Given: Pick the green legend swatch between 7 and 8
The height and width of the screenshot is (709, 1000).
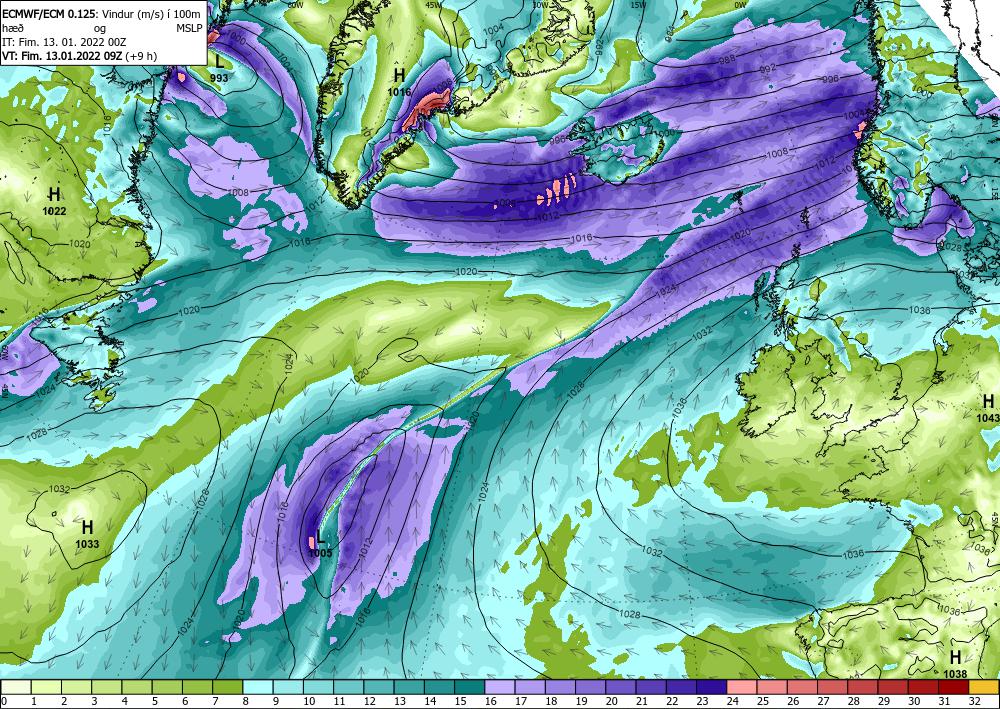Looking at the screenshot, I should point(227,687).
